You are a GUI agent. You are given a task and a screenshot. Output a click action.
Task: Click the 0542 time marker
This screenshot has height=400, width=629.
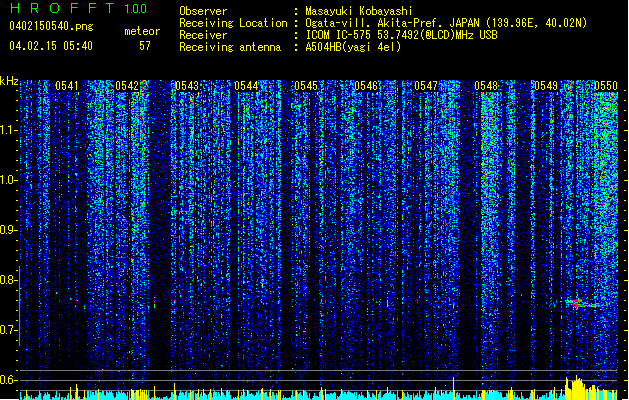point(127,86)
